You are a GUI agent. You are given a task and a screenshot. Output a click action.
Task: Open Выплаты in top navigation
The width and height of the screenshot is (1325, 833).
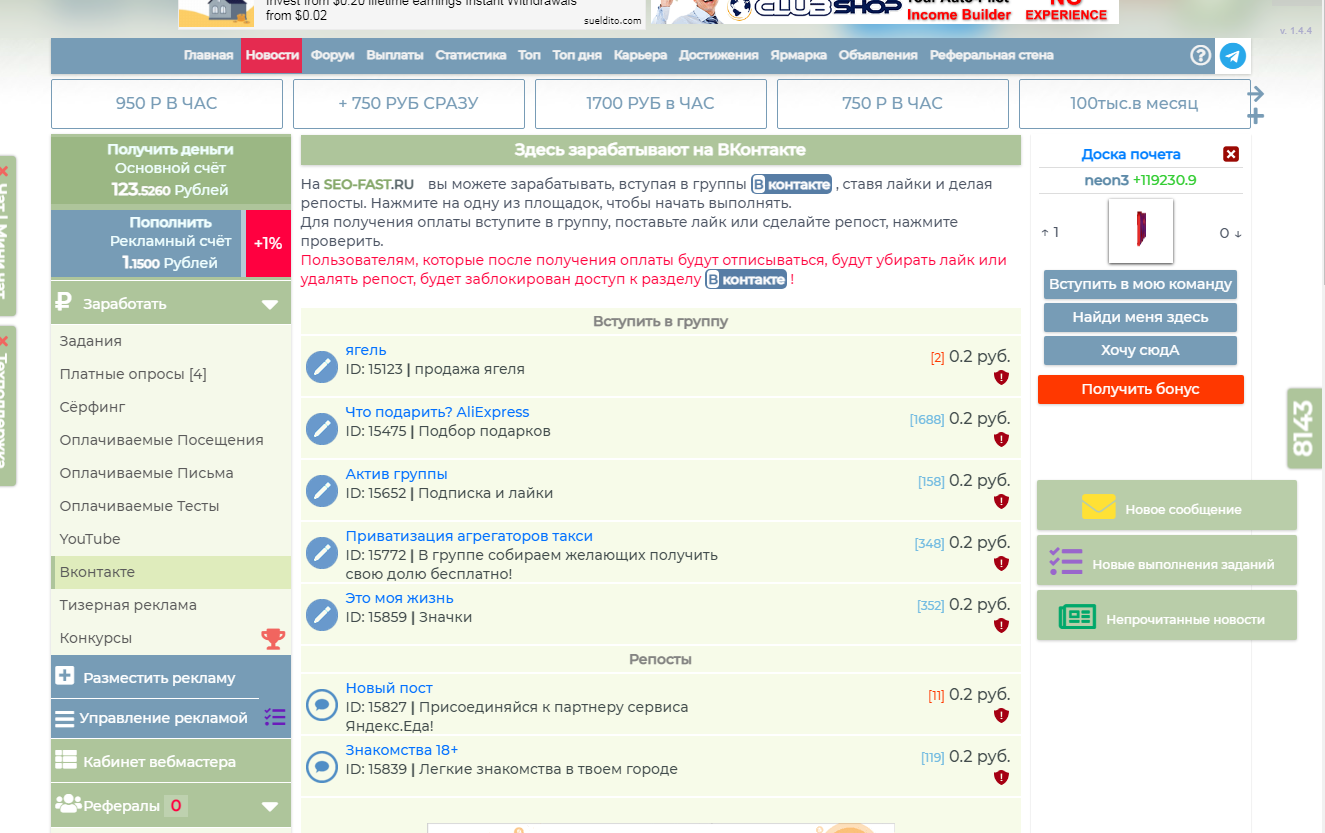pos(395,55)
